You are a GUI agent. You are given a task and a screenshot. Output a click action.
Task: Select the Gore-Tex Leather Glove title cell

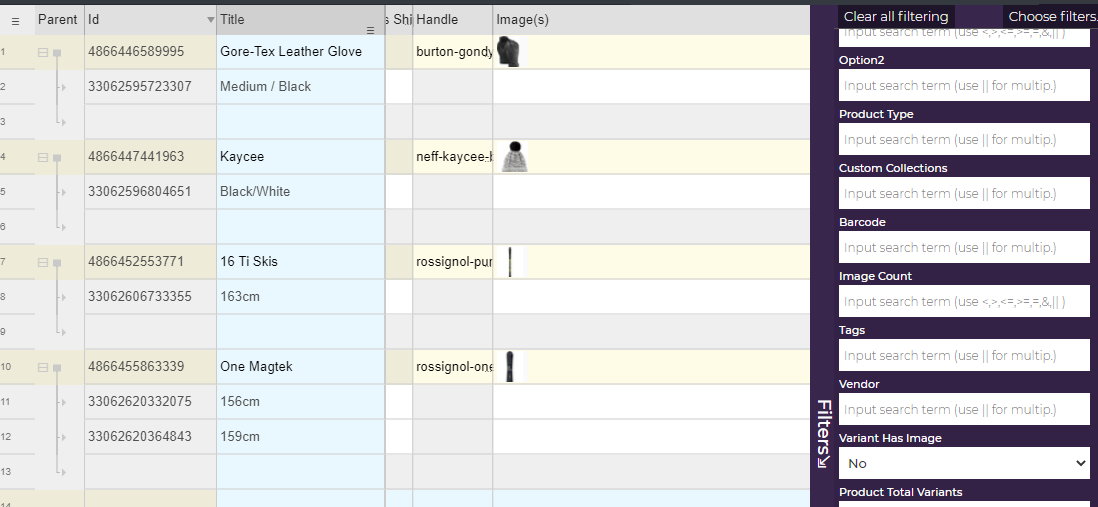[x=300, y=52]
